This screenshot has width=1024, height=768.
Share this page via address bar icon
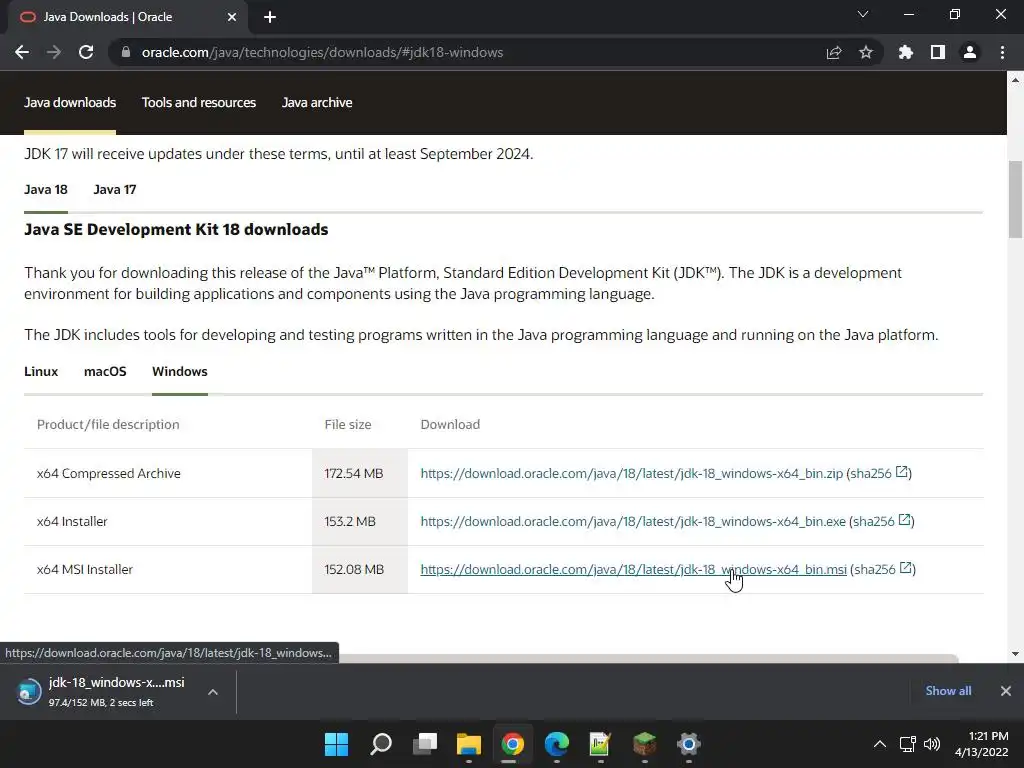tap(834, 52)
